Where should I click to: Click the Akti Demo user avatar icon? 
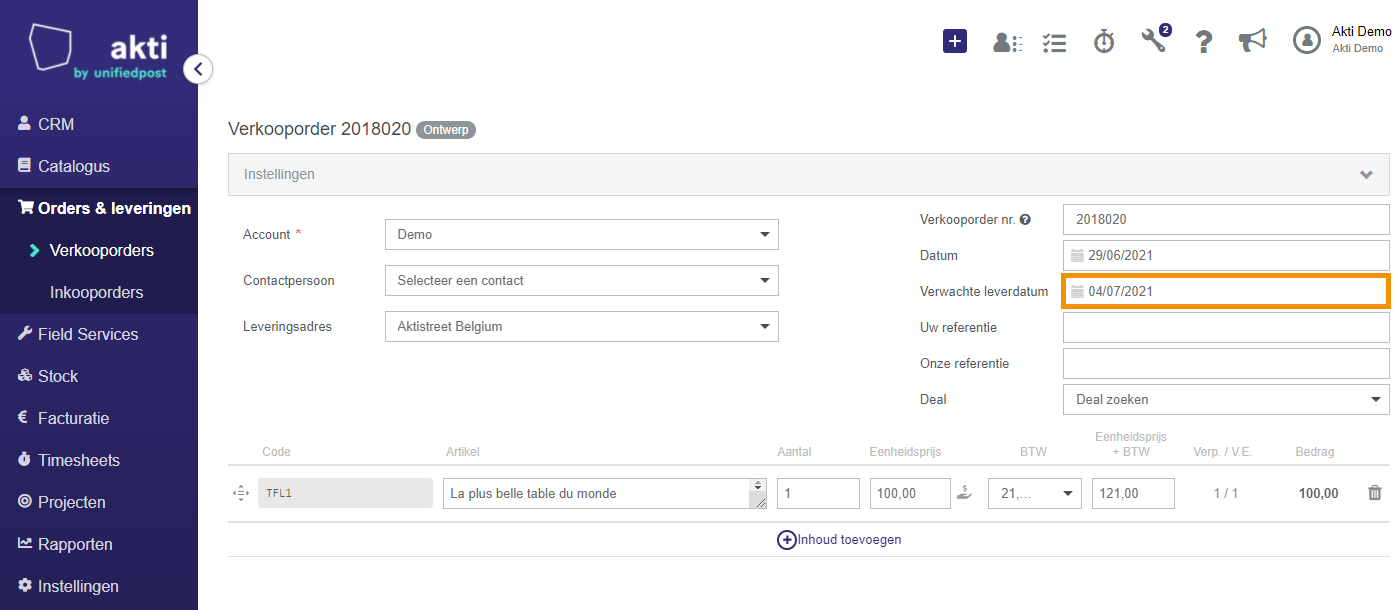[1307, 40]
